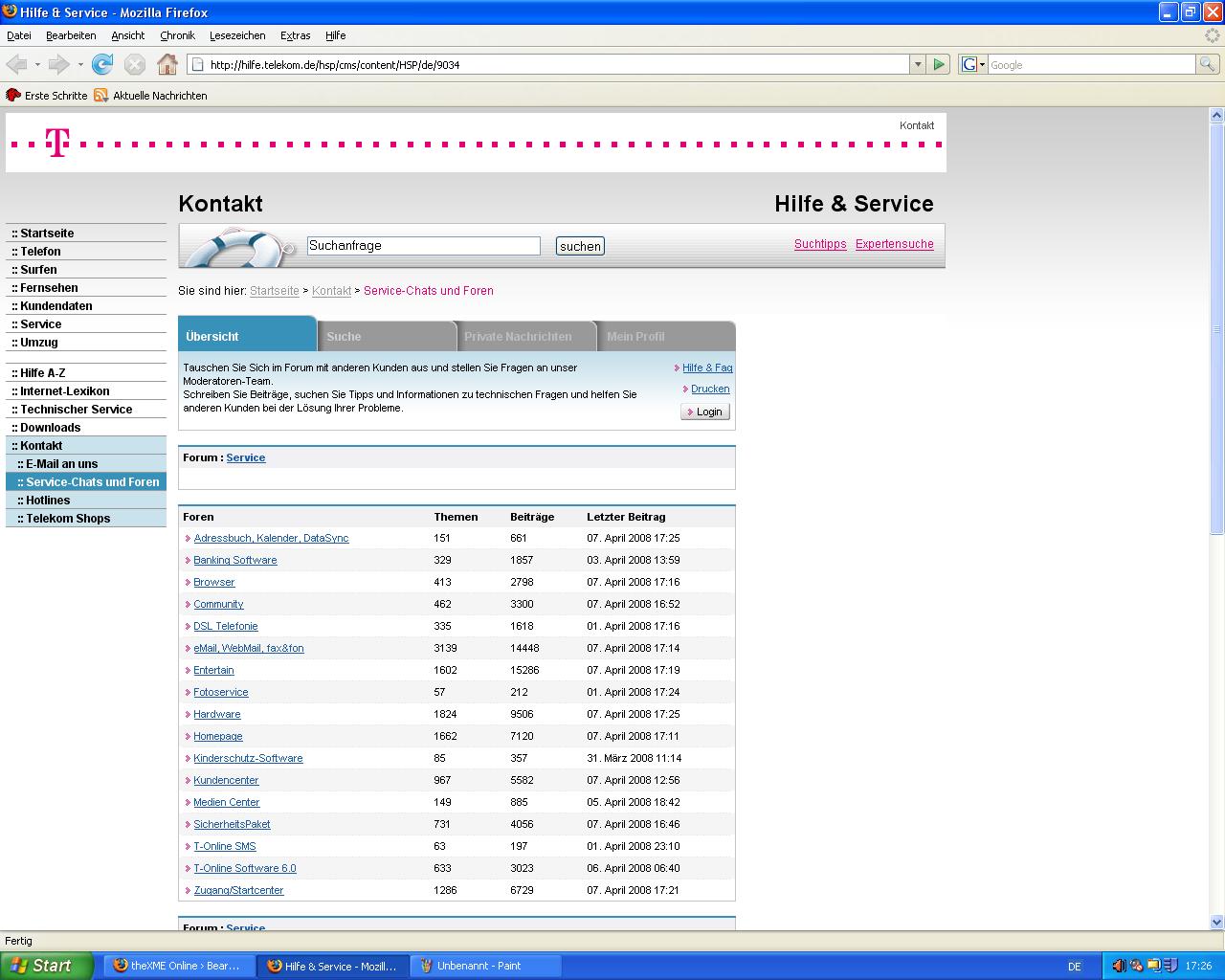The image size is (1225, 980).
Task: Click the vertical scrollbar down arrow
Action: (x=1216, y=922)
